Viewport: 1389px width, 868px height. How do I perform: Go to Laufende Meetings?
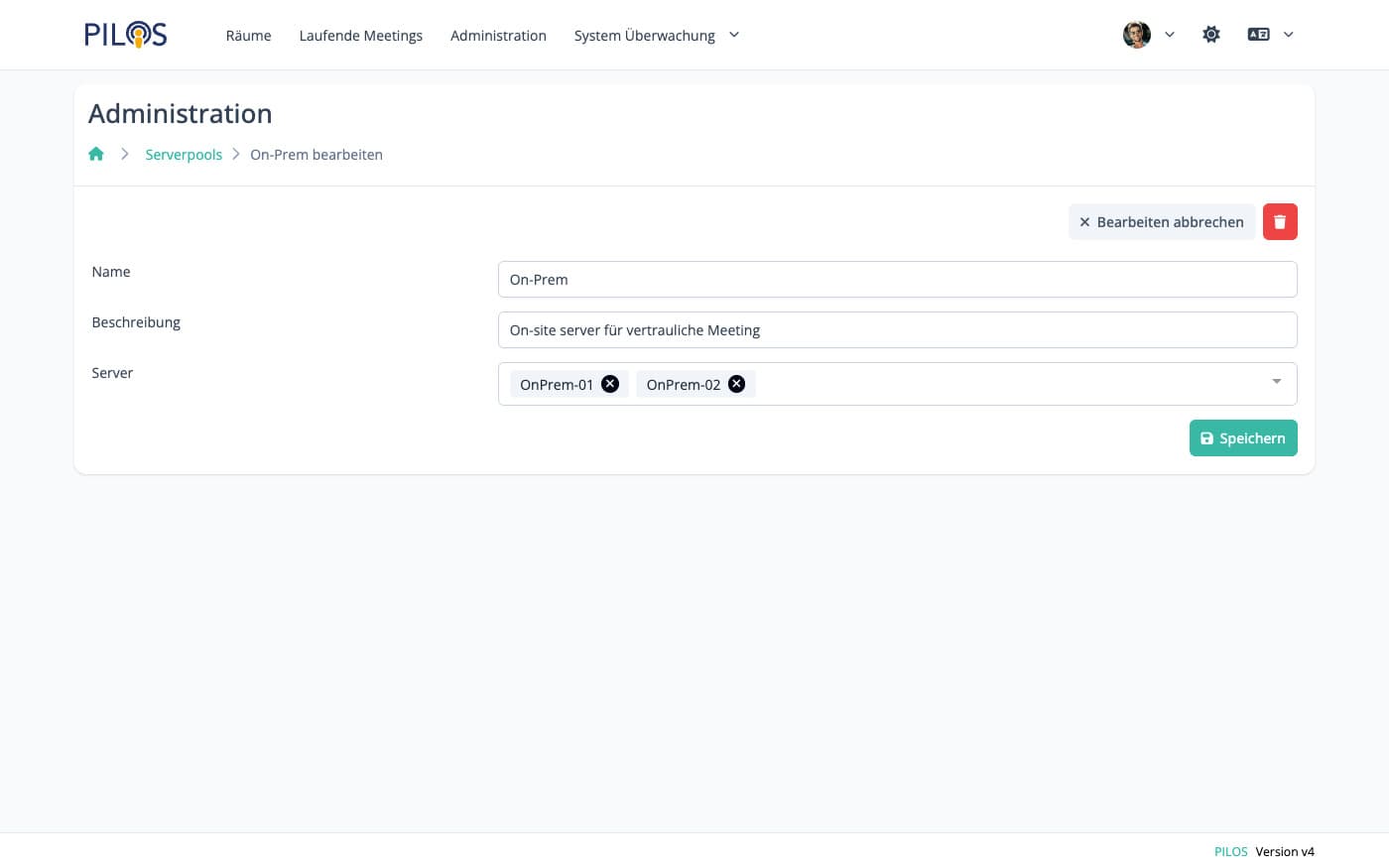pos(360,36)
